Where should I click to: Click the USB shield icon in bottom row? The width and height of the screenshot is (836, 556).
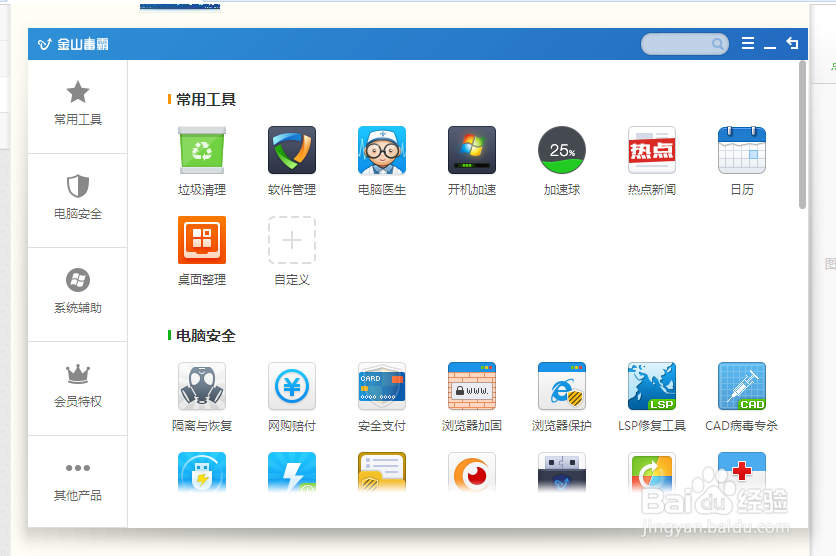[202, 472]
